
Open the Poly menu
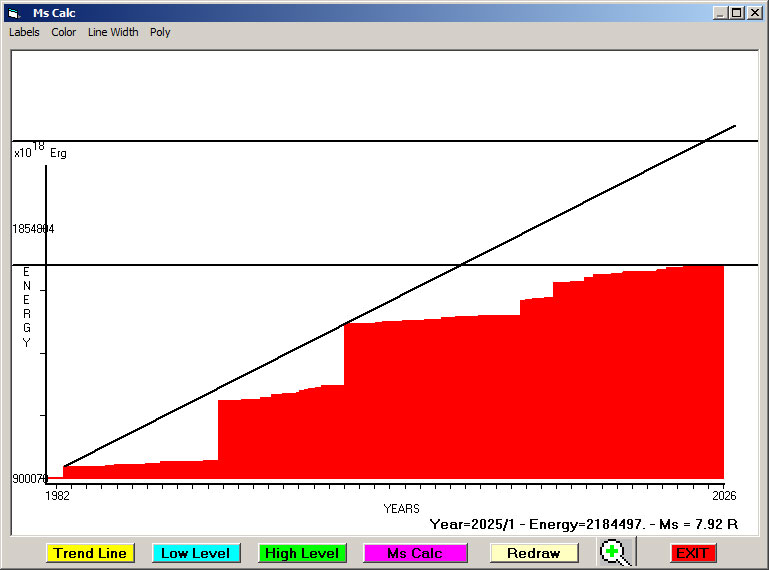tap(160, 32)
